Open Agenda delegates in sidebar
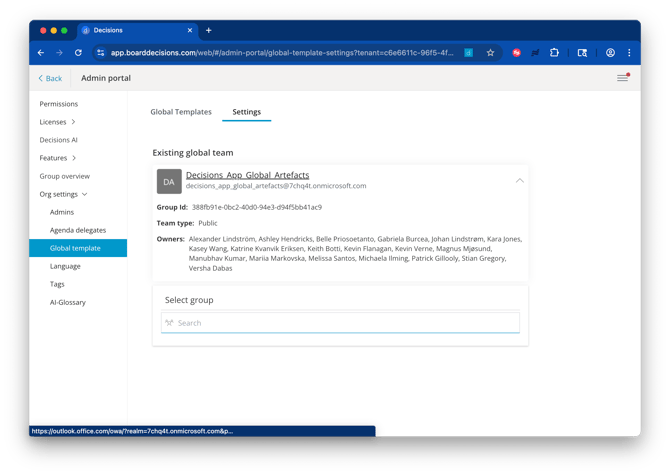 tap(78, 230)
